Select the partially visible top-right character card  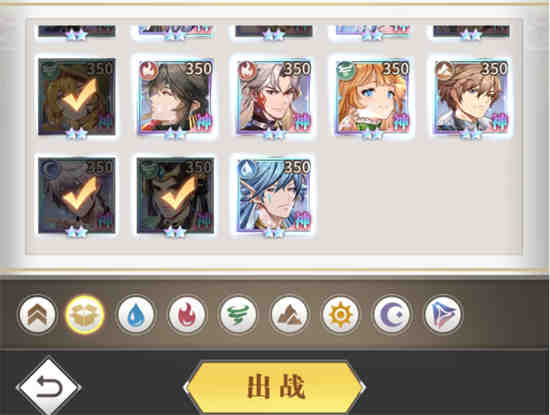pyautogui.click(x=471, y=31)
